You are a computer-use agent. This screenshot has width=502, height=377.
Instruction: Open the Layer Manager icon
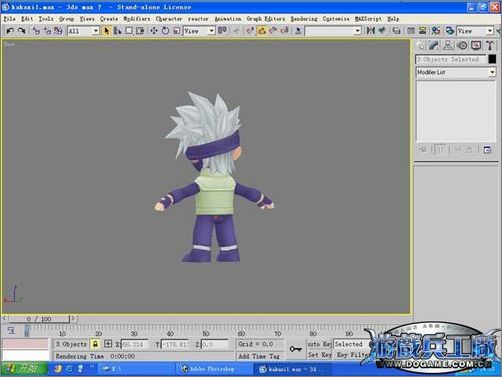coord(396,31)
